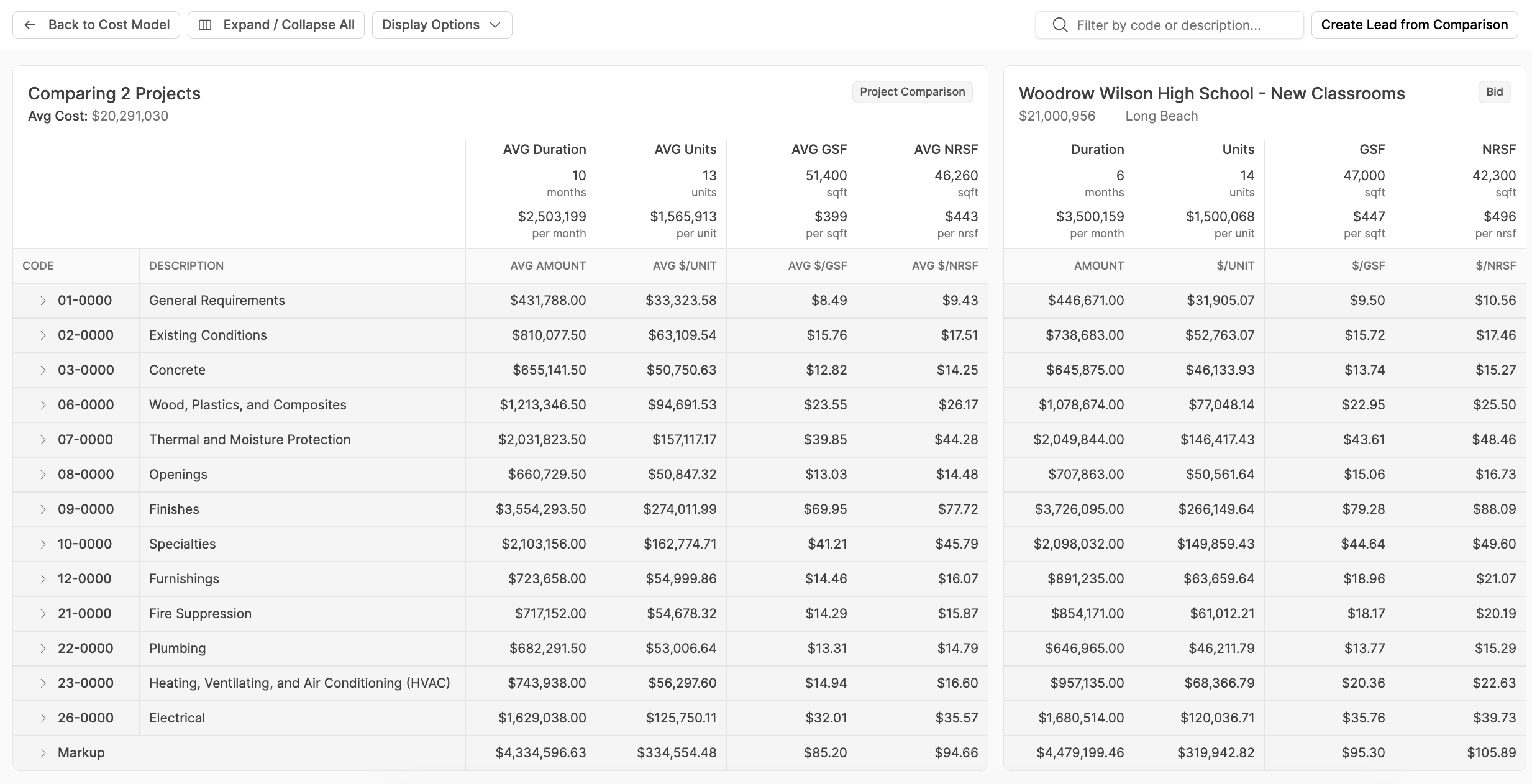Click the columns icon beside Expand / Collapse All

pos(205,25)
